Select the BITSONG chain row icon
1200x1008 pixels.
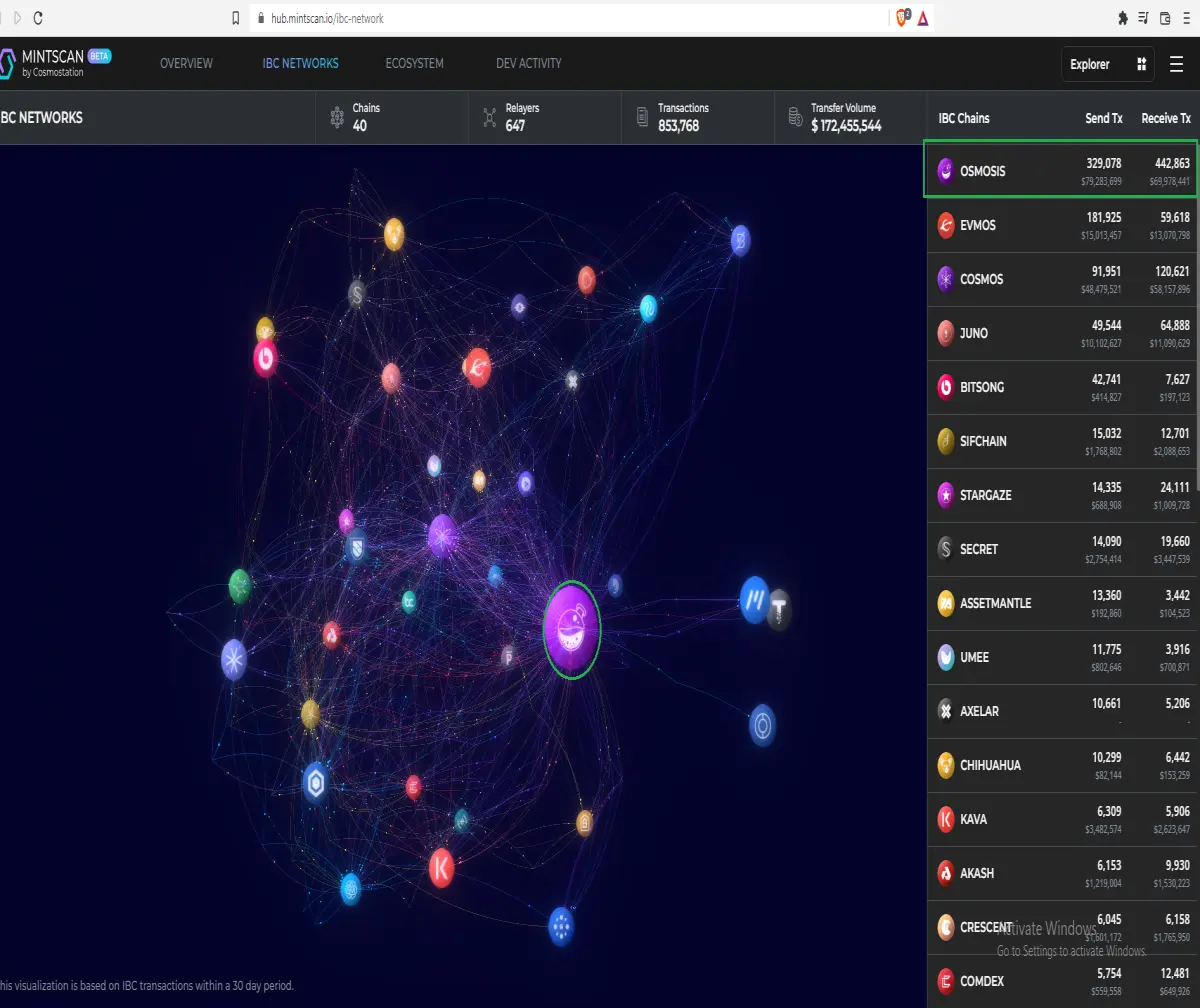tap(945, 387)
